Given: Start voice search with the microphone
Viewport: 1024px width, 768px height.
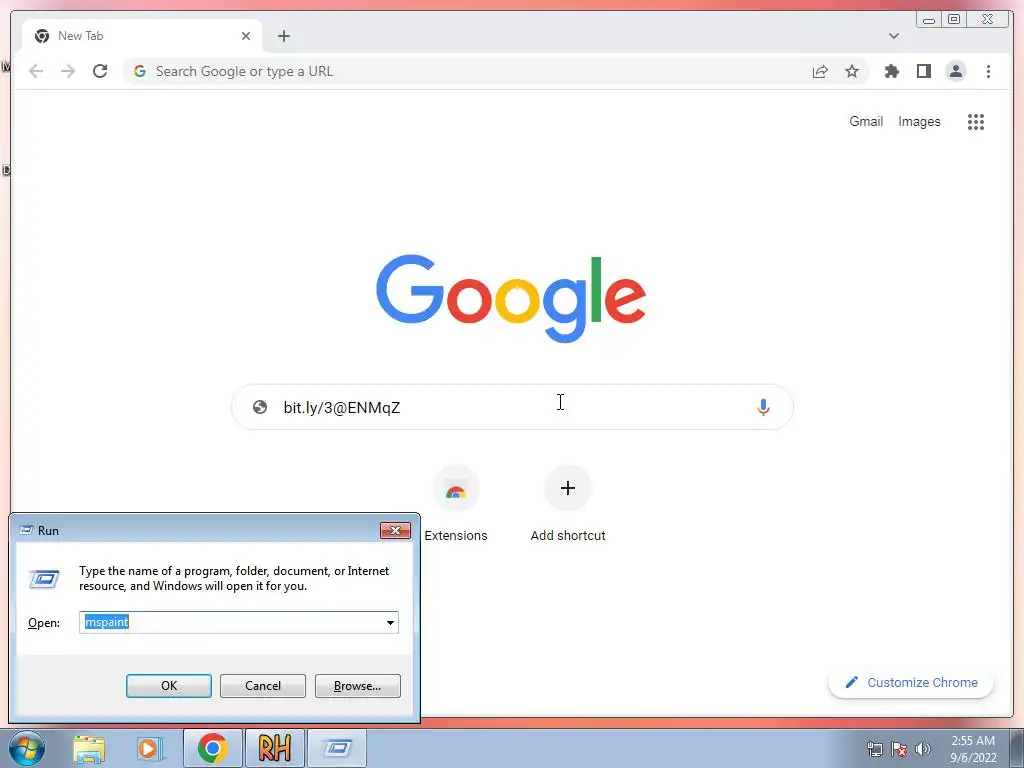Looking at the screenshot, I should (x=763, y=407).
